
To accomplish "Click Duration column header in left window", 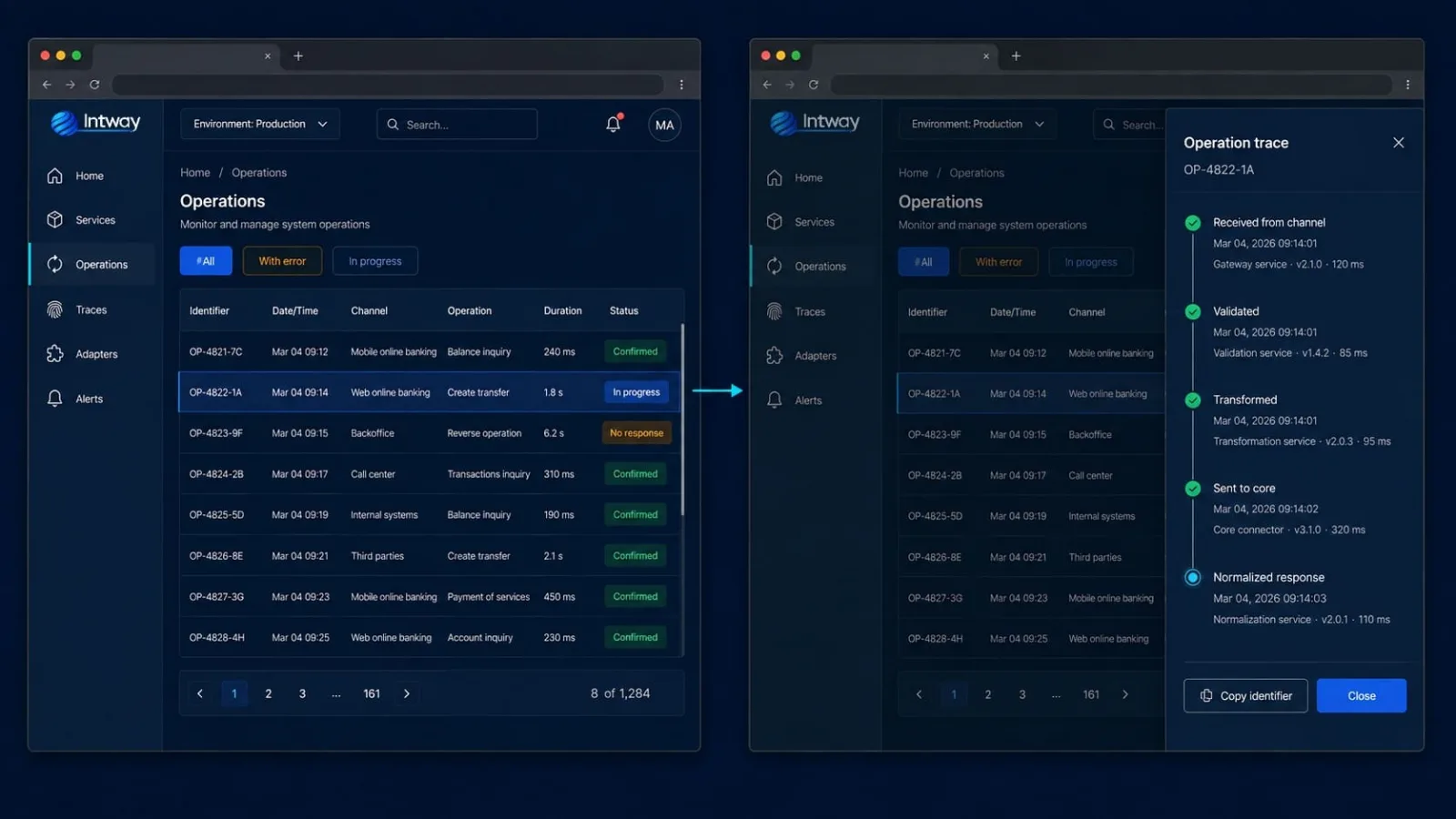I will point(562,311).
